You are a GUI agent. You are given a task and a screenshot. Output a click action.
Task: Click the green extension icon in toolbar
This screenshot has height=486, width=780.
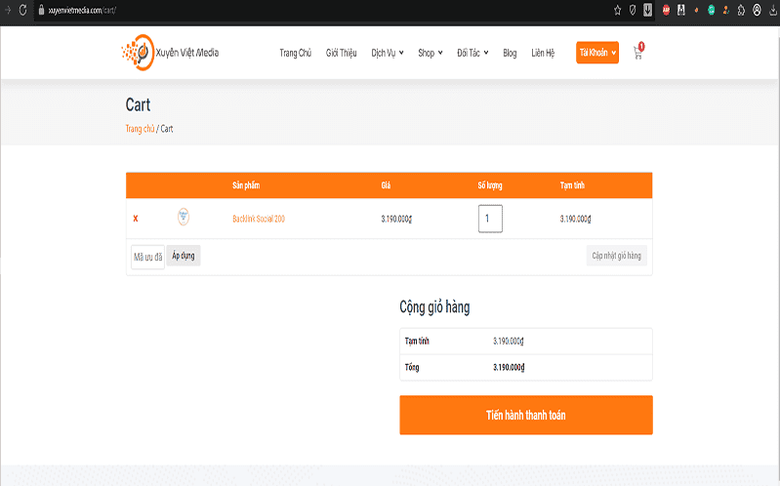pos(711,10)
